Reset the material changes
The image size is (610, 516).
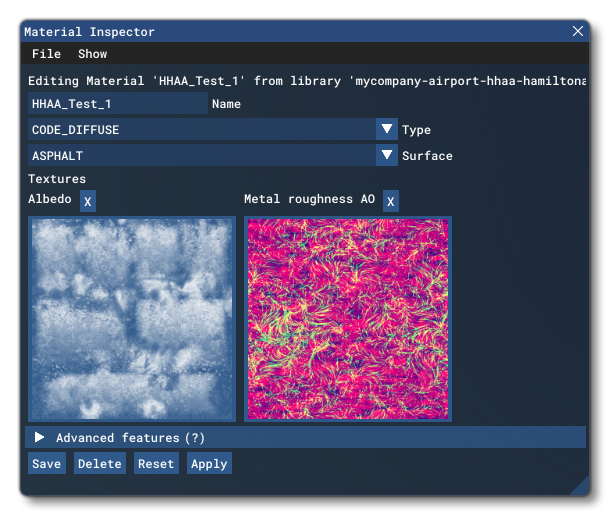click(x=156, y=463)
